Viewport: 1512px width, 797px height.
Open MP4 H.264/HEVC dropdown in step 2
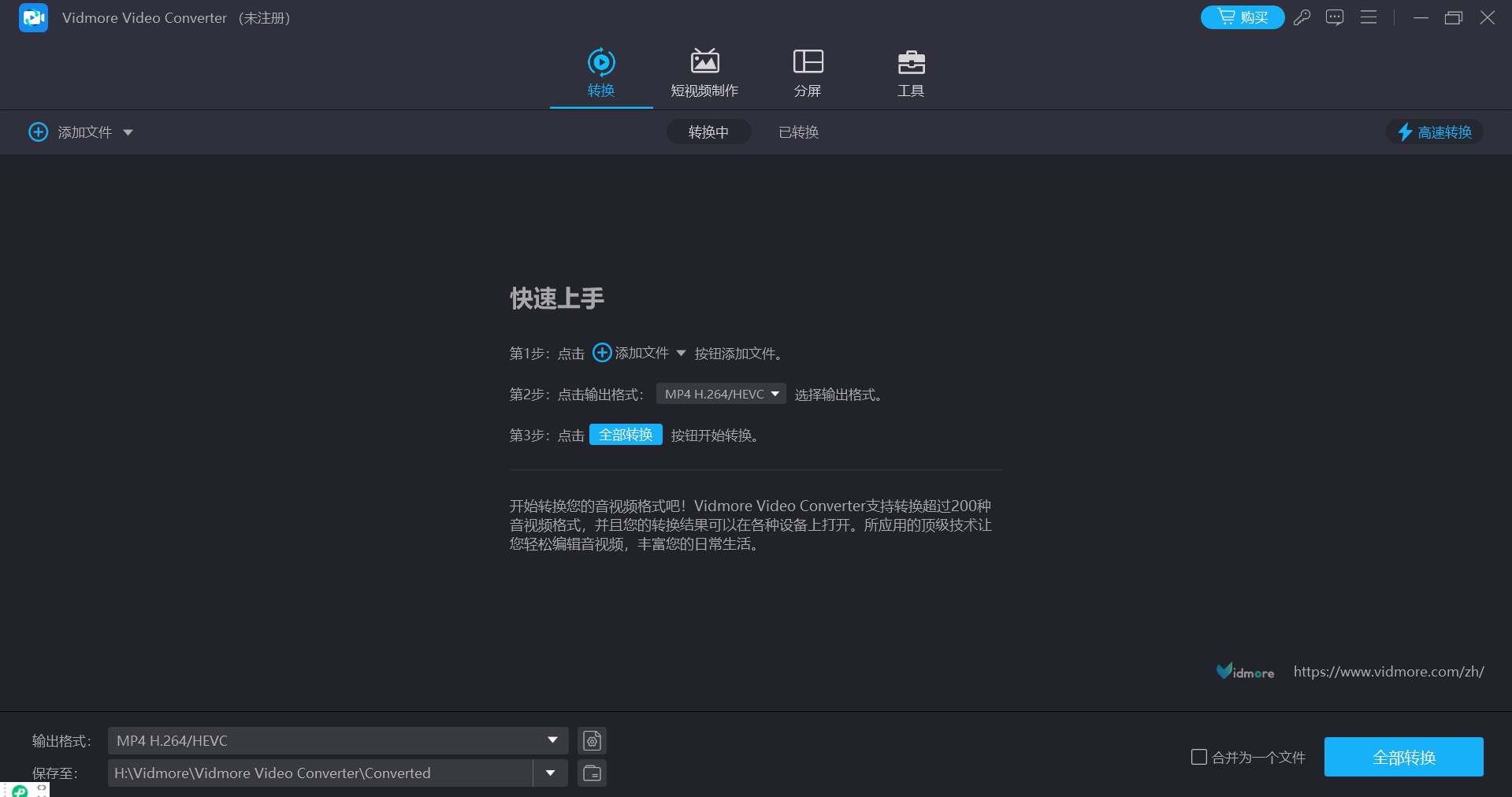(x=721, y=394)
